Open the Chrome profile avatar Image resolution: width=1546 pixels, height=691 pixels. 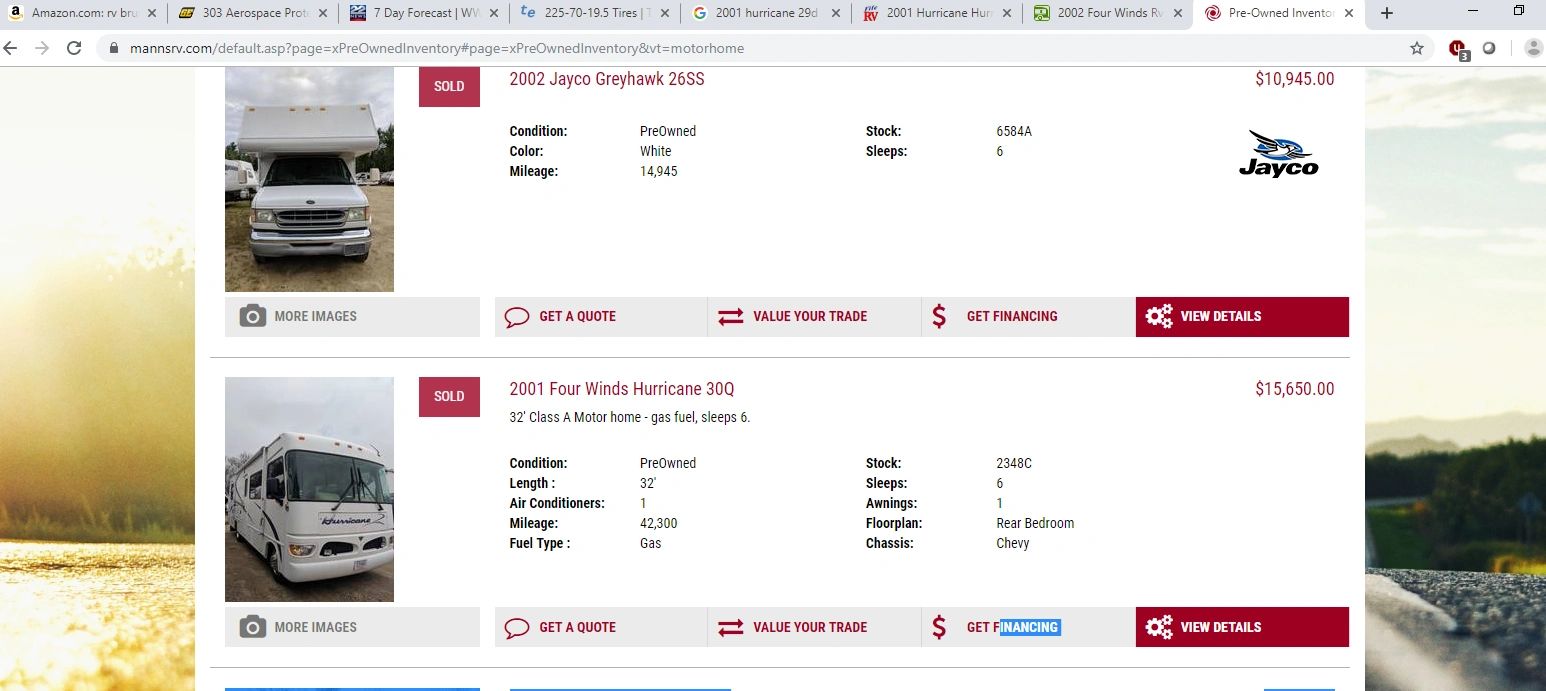1533,48
